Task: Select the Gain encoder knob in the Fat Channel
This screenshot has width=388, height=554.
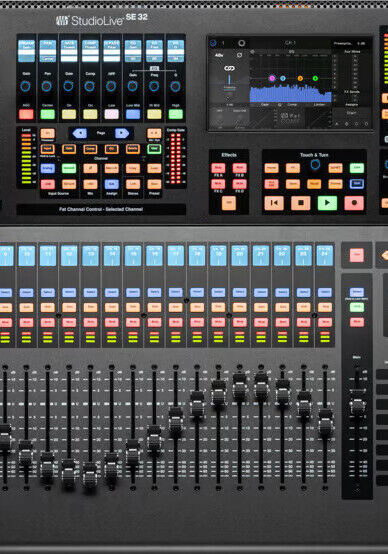Action: (25, 86)
